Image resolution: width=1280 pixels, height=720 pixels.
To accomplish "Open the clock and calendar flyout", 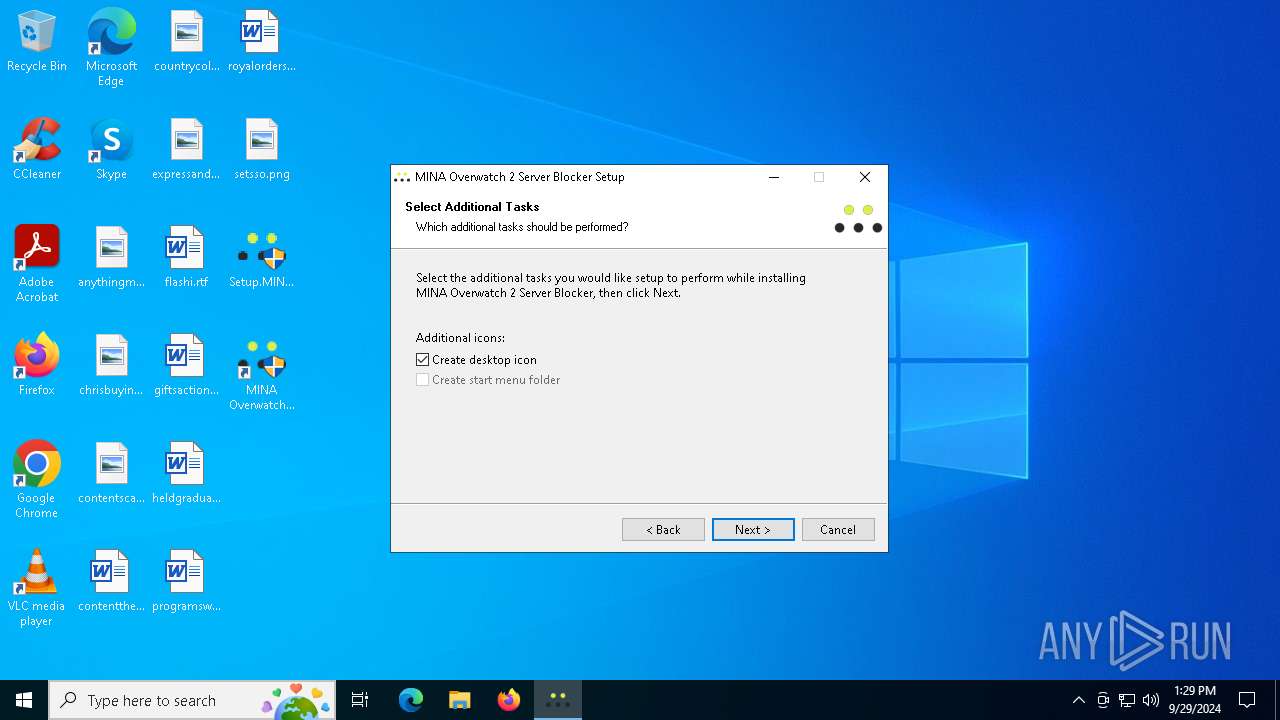I will click(x=1195, y=700).
